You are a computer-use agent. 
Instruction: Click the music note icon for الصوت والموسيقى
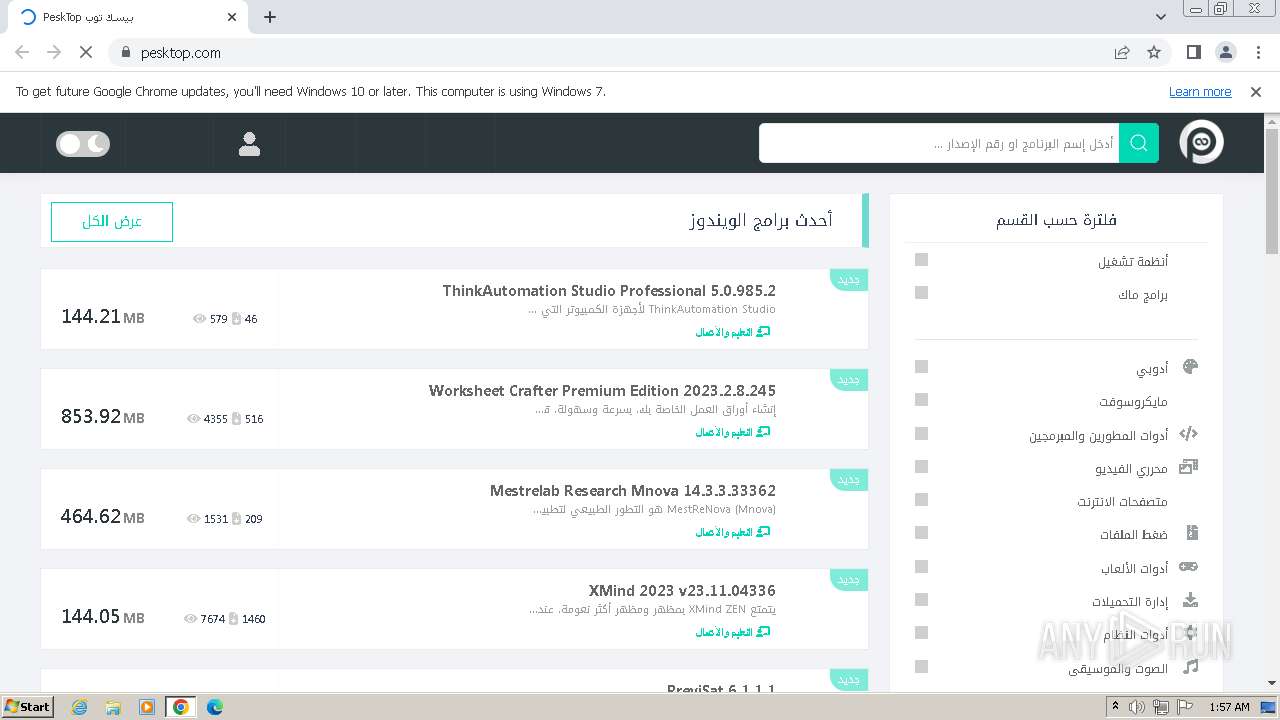1190,666
